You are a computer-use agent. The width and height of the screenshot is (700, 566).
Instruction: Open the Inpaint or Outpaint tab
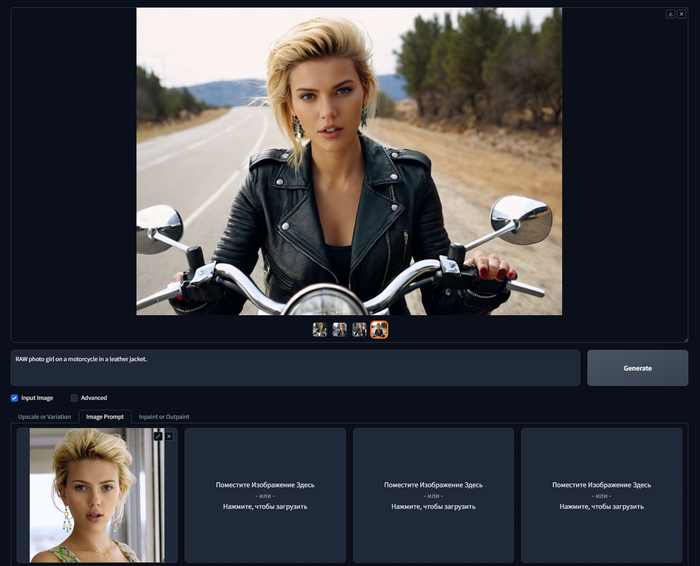pos(164,416)
